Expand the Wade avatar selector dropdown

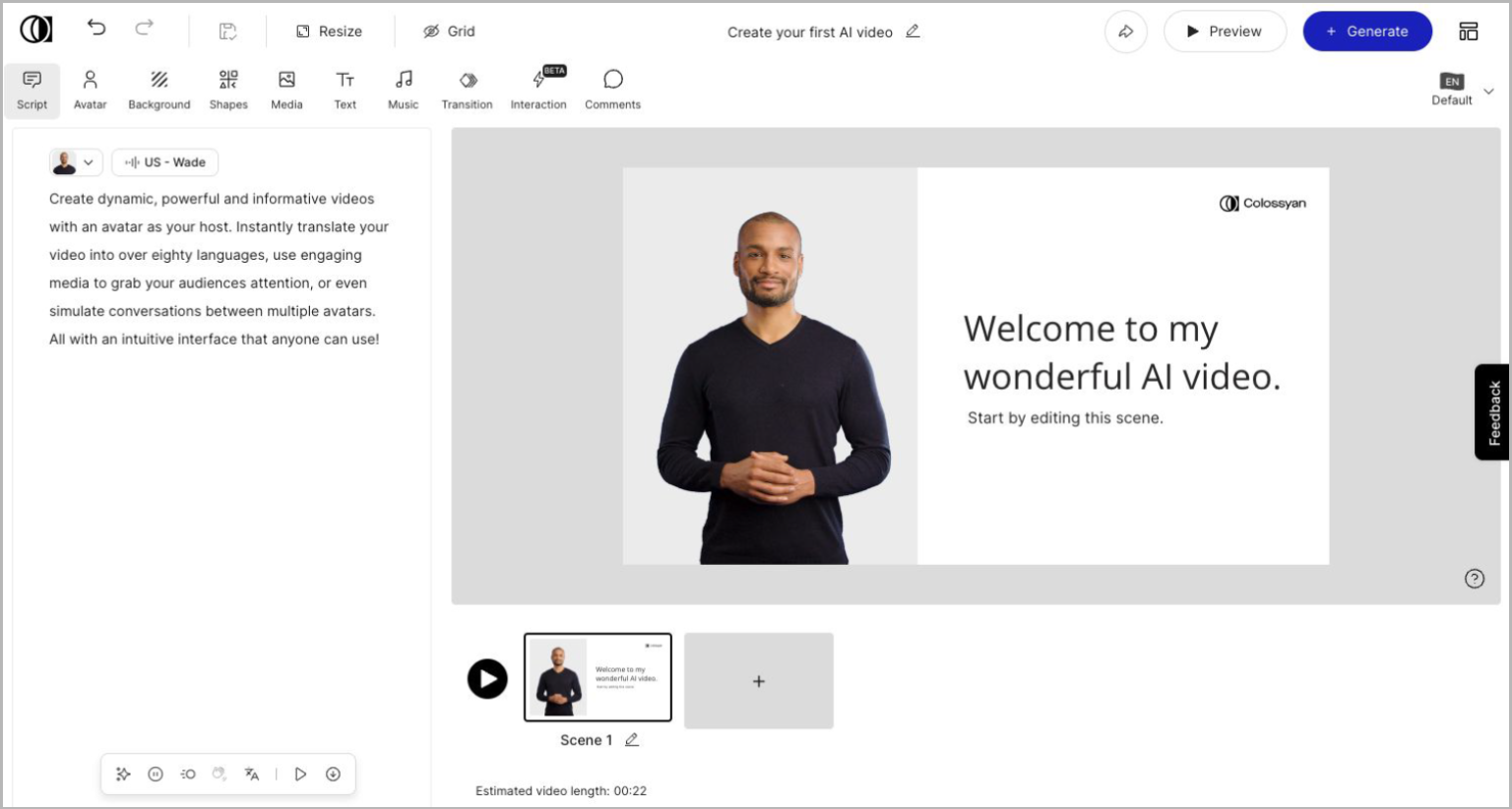(88, 162)
